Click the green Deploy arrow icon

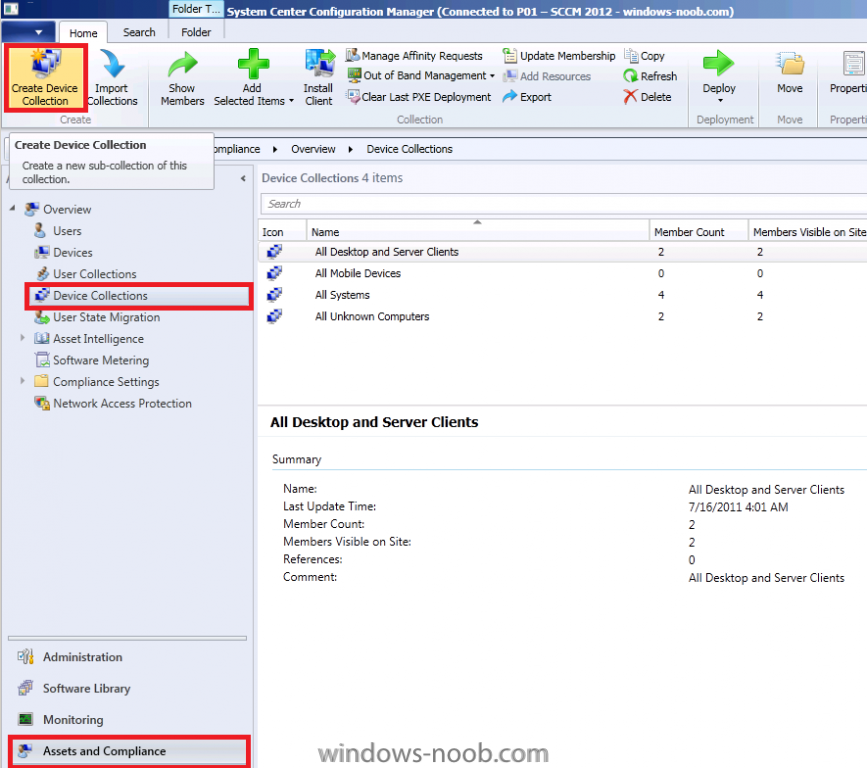click(718, 64)
